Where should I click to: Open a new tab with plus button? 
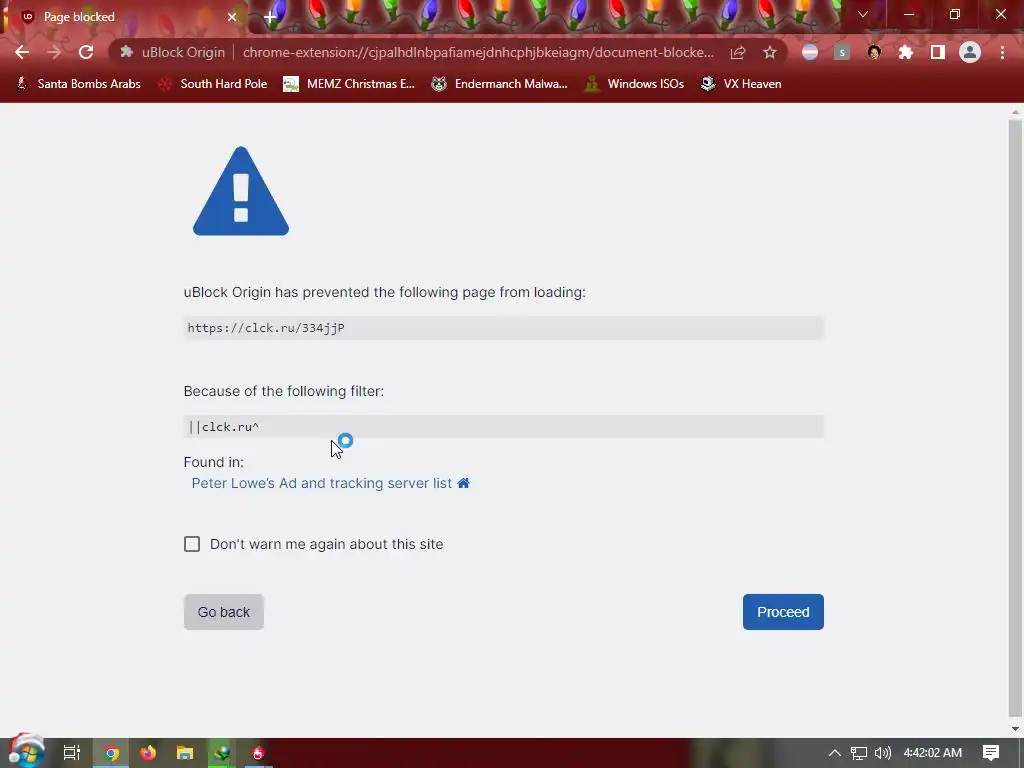point(270,17)
